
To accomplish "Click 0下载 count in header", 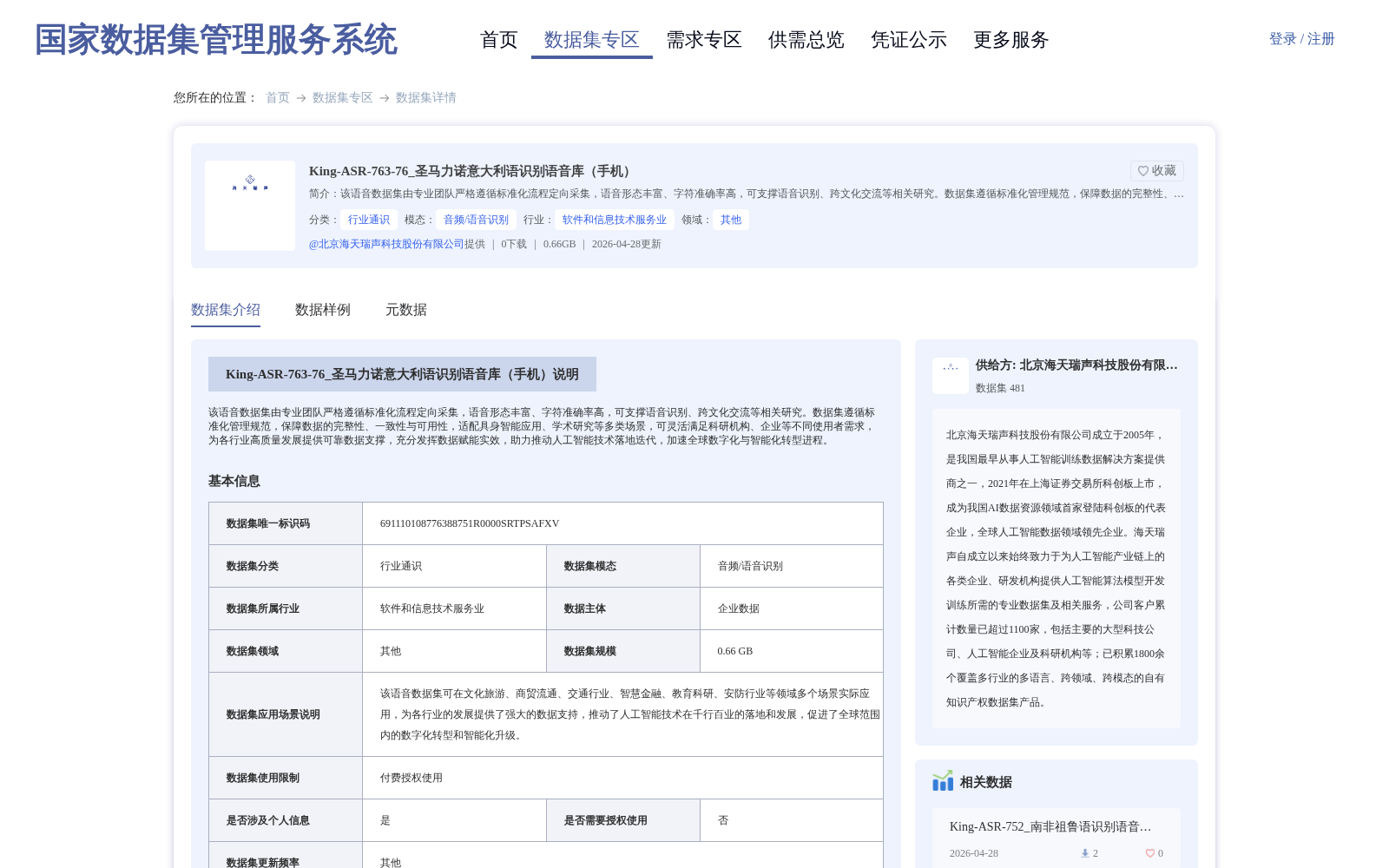I will (514, 244).
